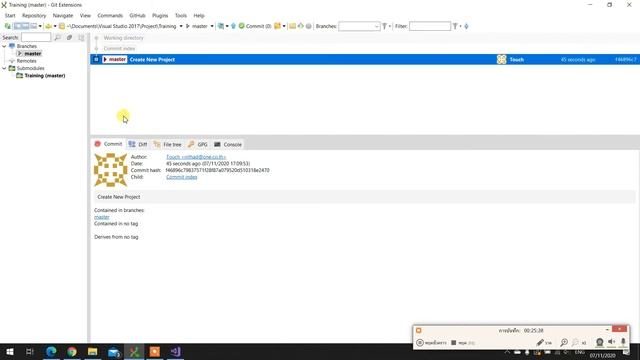Click the Commit (0) toolbar button
640x360 pixels.
click(255, 26)
